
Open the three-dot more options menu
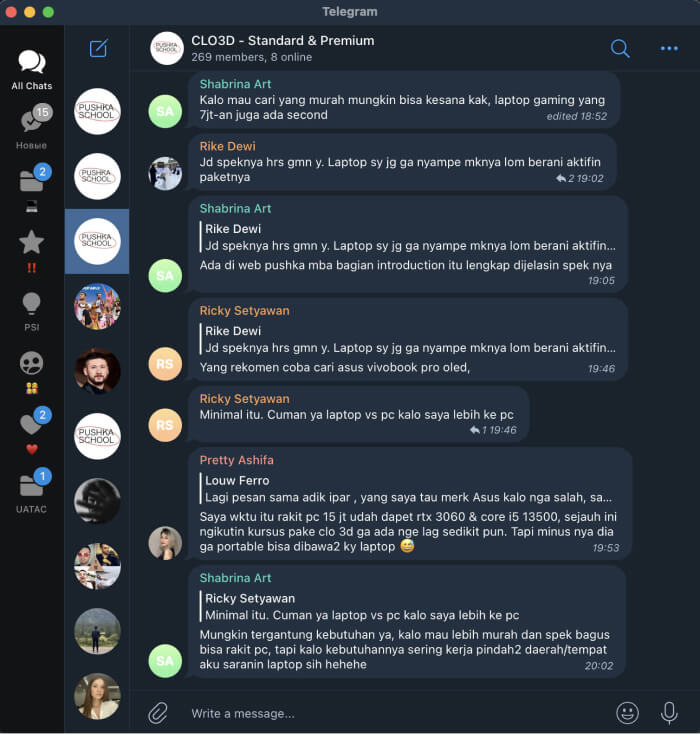click(669, 48)
